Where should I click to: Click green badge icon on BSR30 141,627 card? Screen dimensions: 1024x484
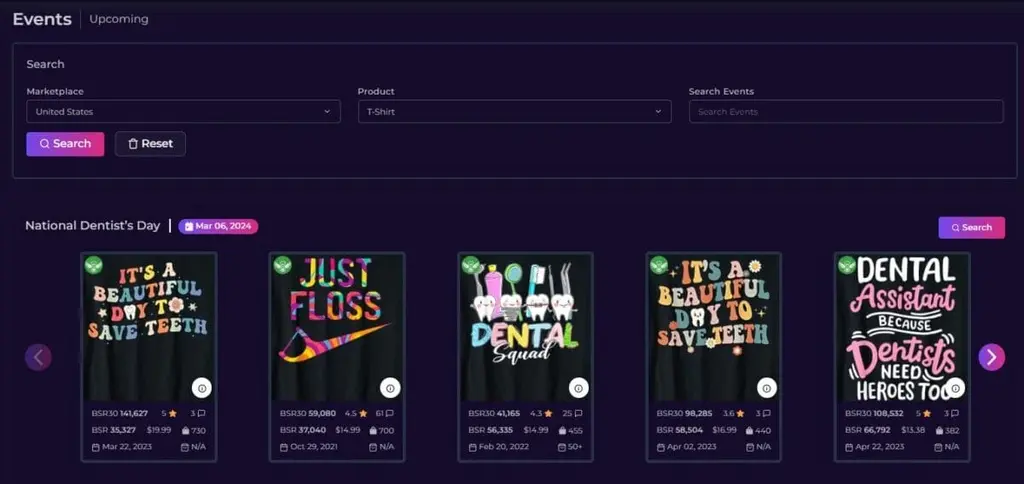[93, 265]
